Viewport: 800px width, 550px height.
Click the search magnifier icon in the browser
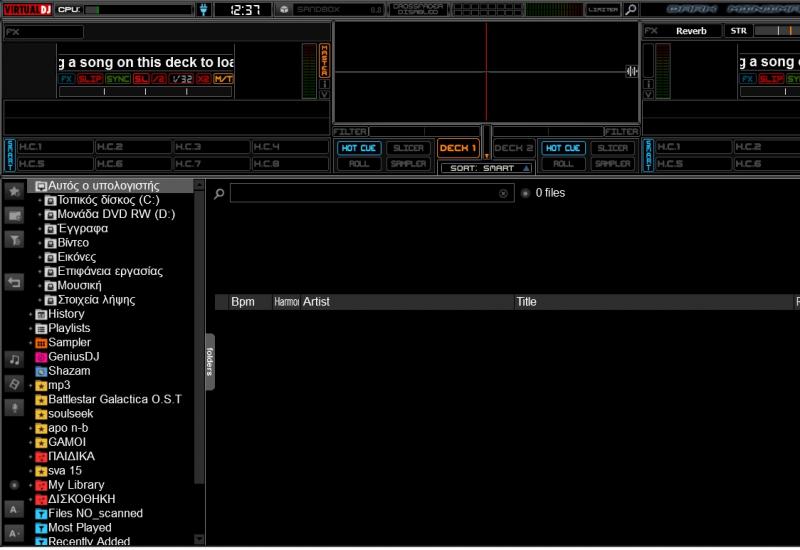coord(219,193)
